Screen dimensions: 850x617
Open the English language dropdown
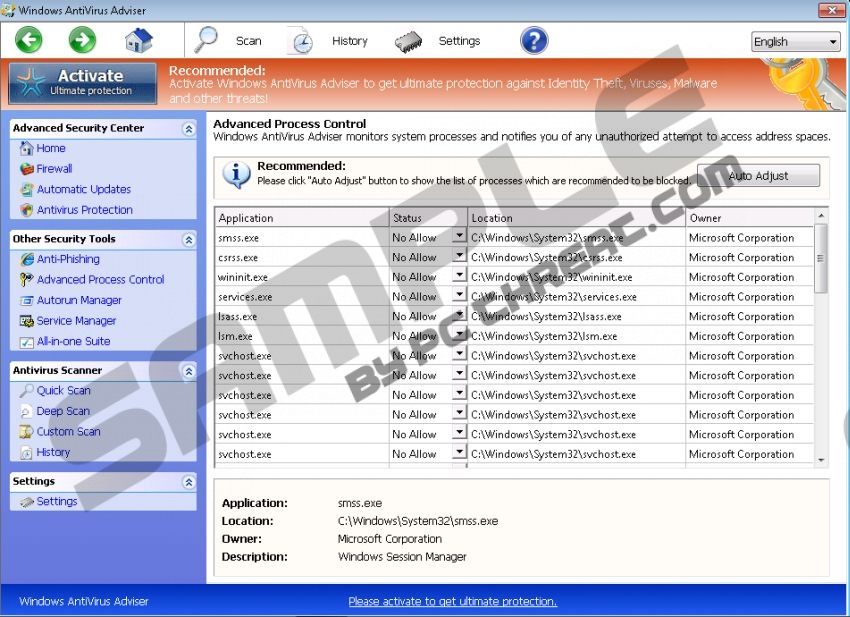[795, 41]
